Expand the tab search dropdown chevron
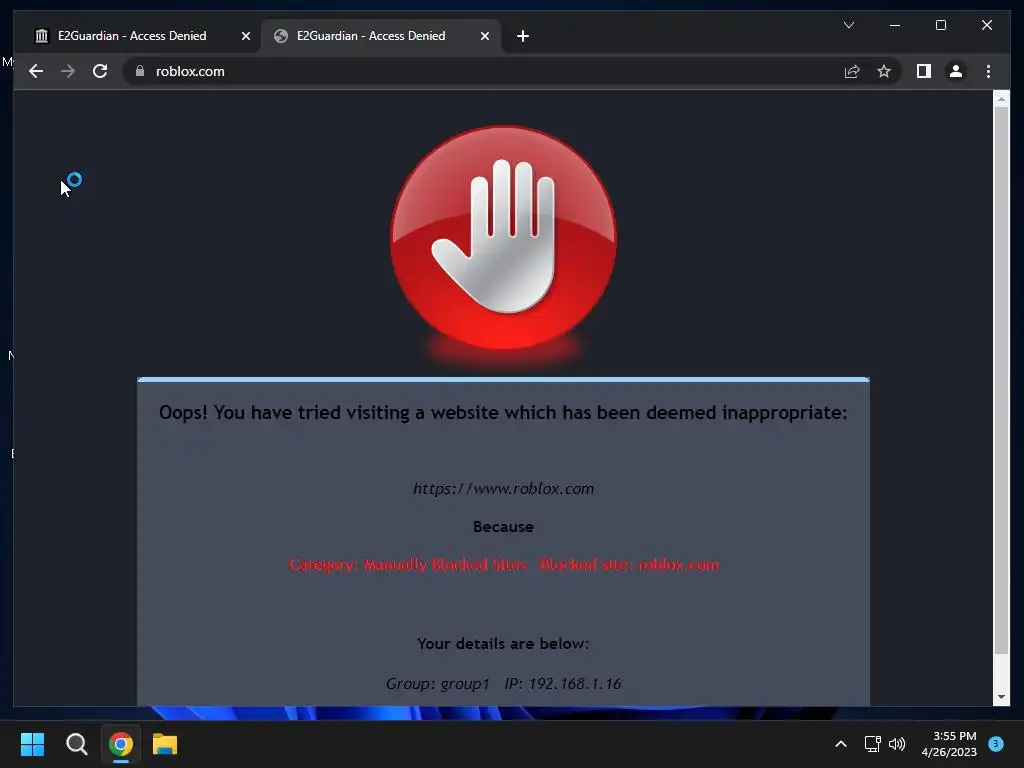 [x=849, y=25]
